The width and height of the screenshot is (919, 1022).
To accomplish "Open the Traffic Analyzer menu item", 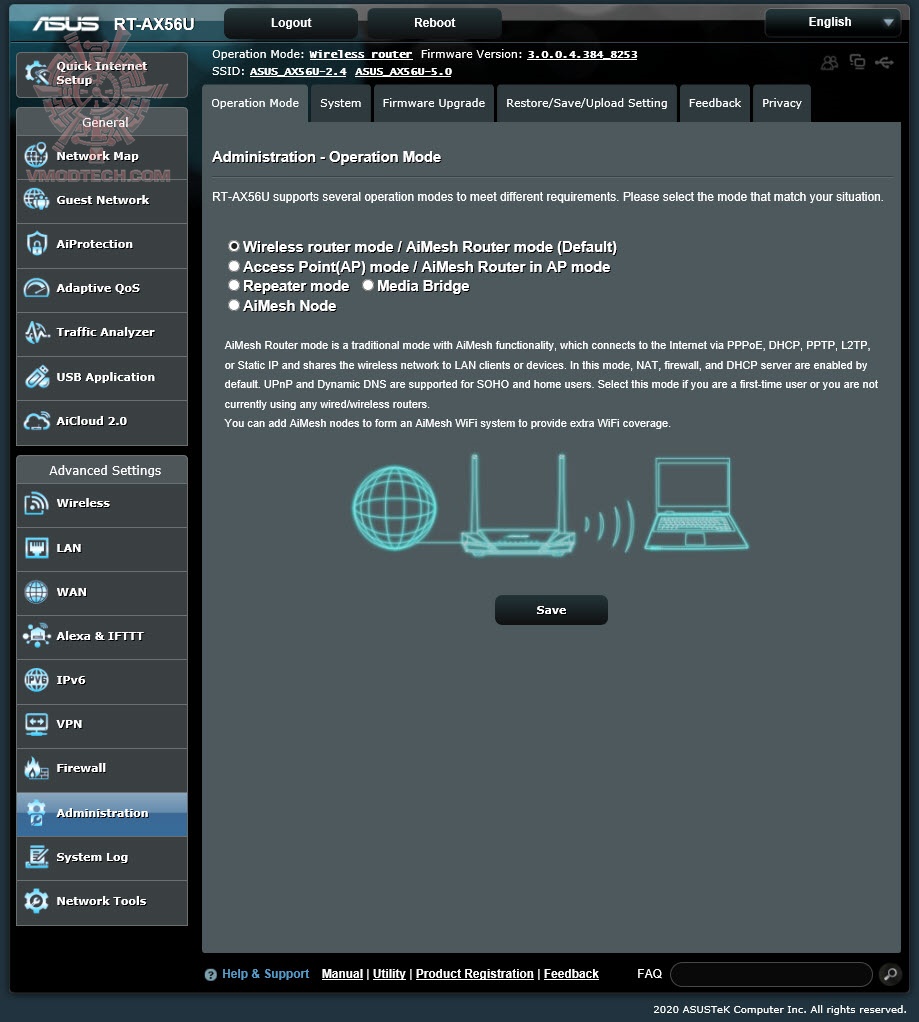I will [102, 333].
